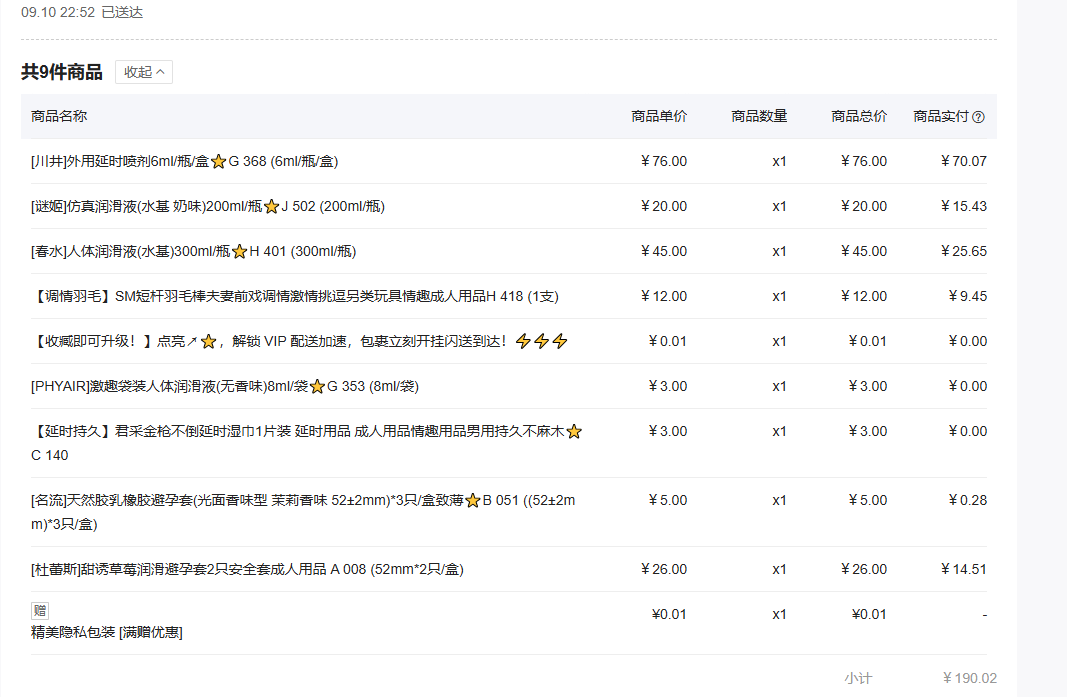This screenshot has height=697, width=1067.
Task: Open the 杜蕾斯 product name link
Action: click(247, 569)
